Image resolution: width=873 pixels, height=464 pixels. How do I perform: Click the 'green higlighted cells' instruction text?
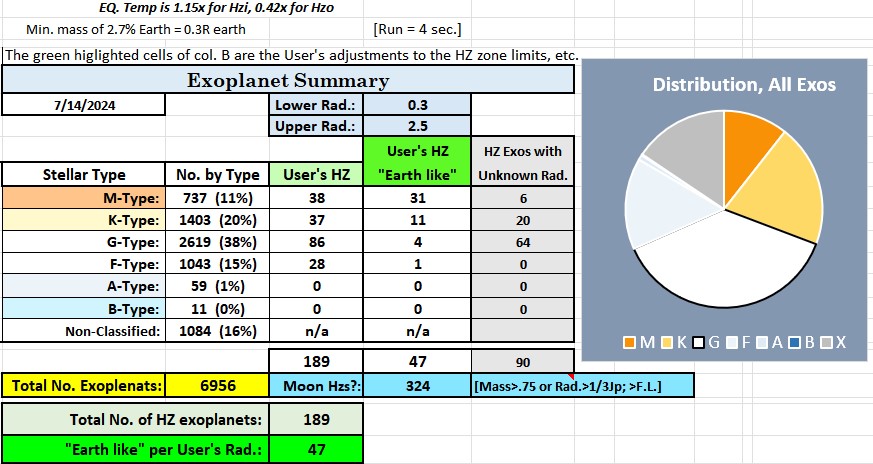(292, 55)
